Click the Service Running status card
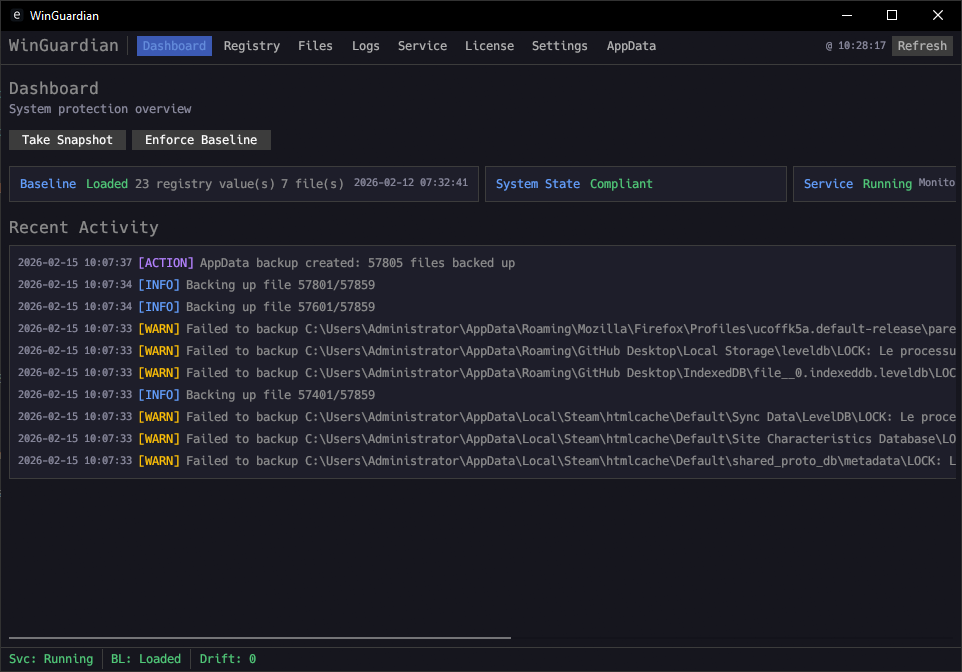962x672 pixels. tap(875, 184)
